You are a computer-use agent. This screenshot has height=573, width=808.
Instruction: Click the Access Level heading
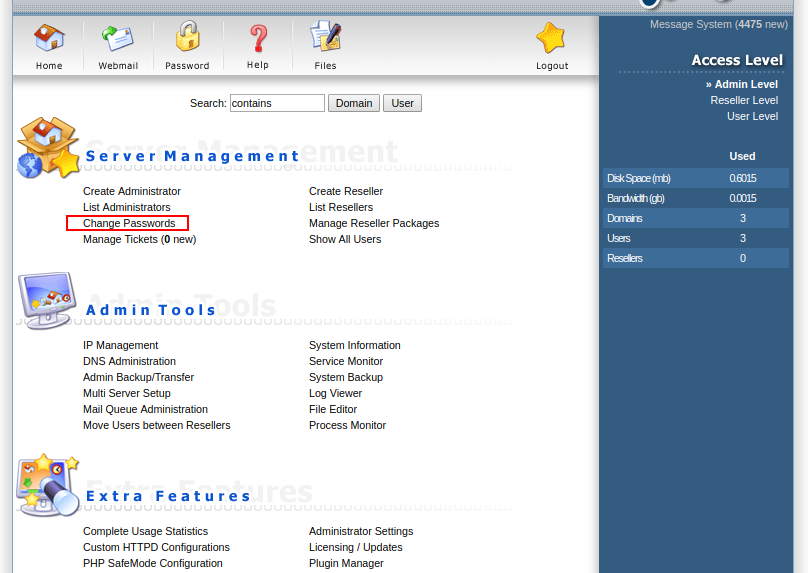click(737, 60)
